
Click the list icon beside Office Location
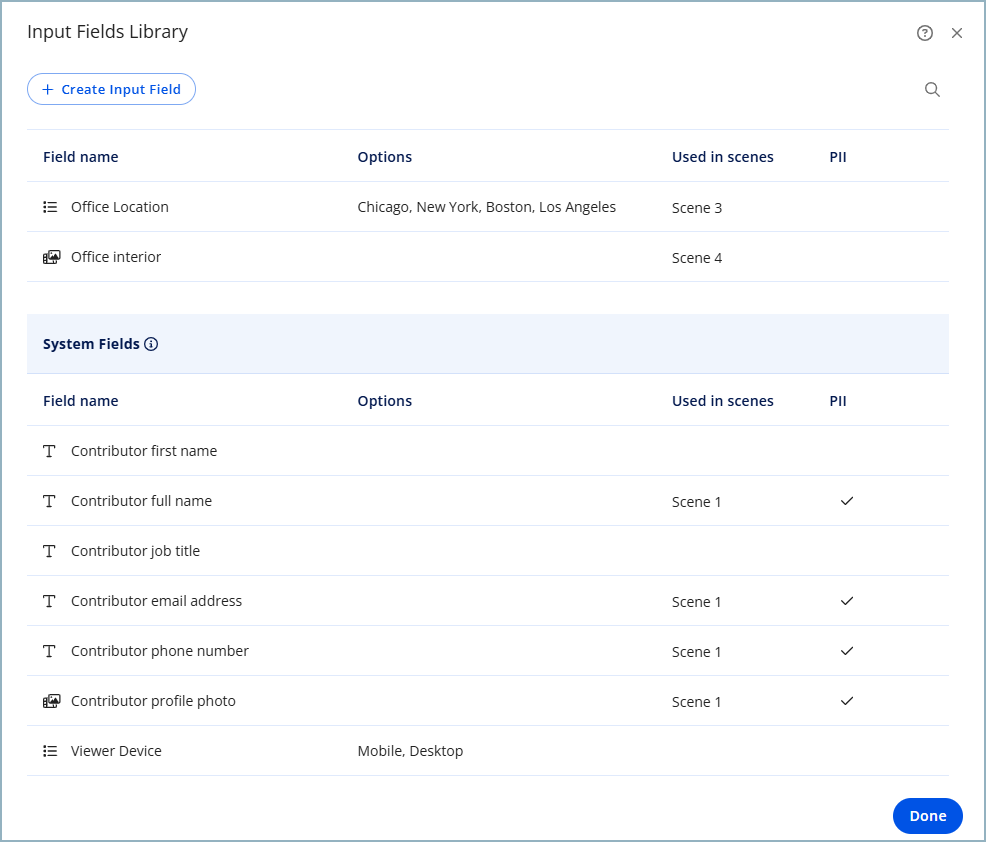pyautogui.click(x=50, y=207)
